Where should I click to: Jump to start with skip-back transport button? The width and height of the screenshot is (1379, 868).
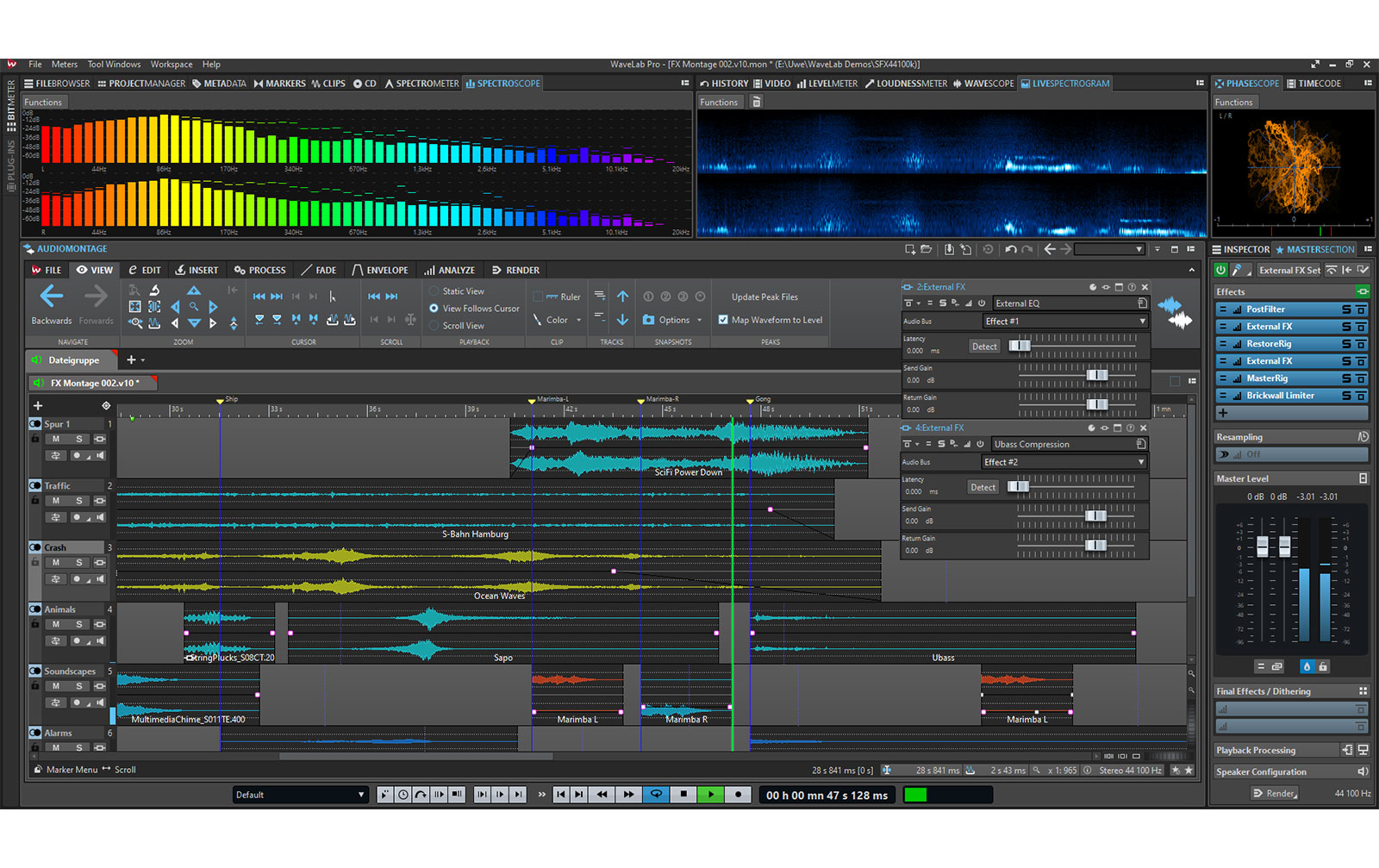click(561, 795)
